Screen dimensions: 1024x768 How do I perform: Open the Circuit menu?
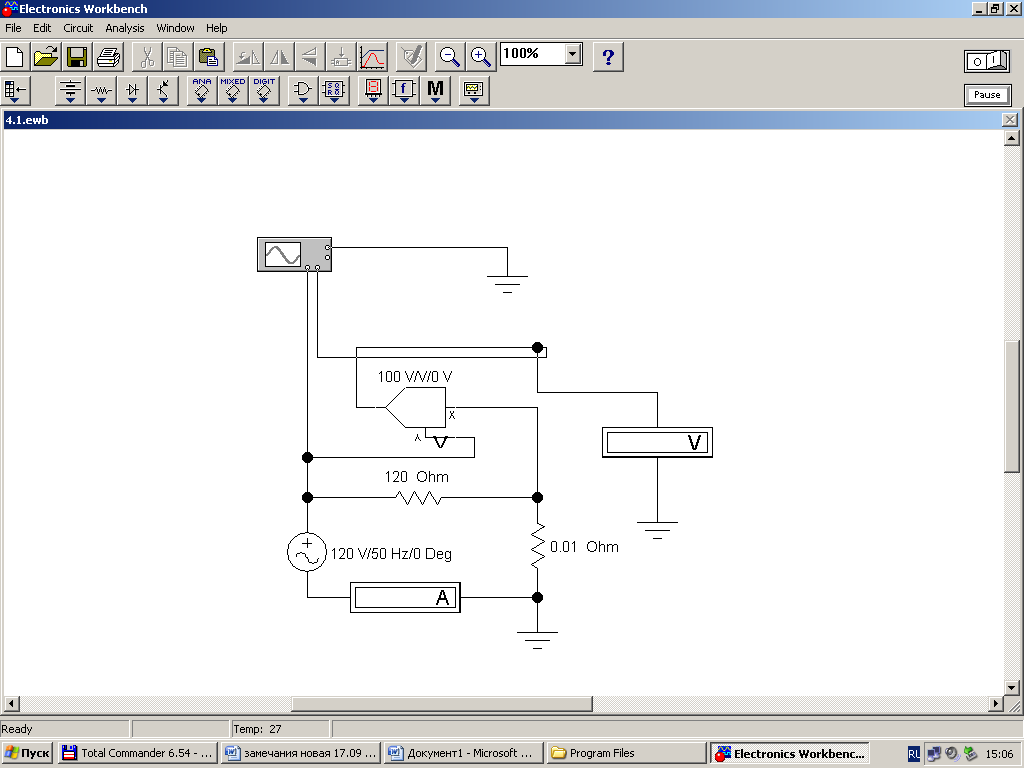[x=78, y=28]
